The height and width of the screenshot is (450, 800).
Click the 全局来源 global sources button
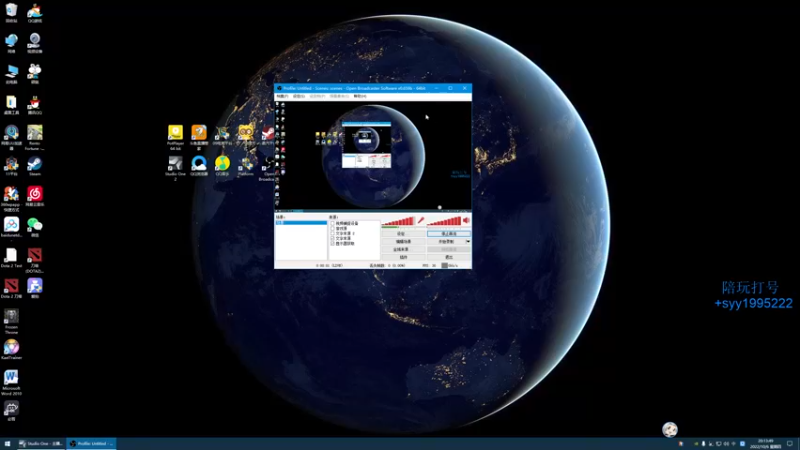coord(403,249)
